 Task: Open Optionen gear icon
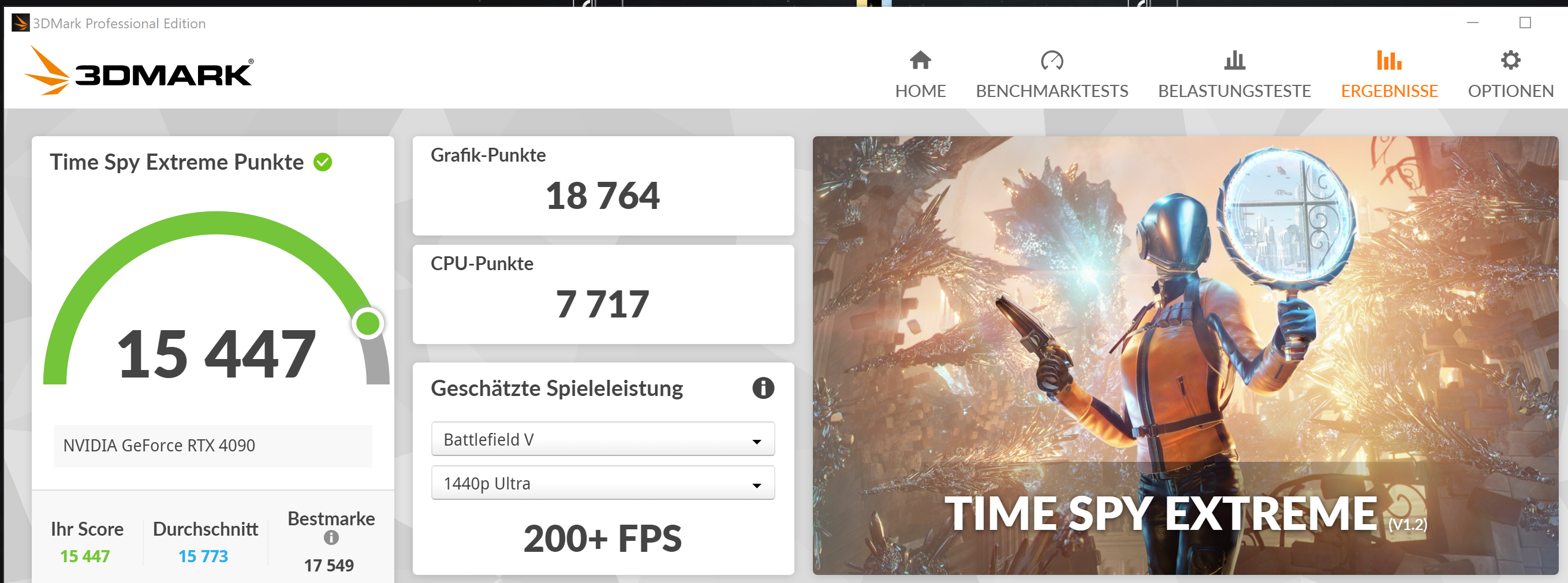point(1510,60)
